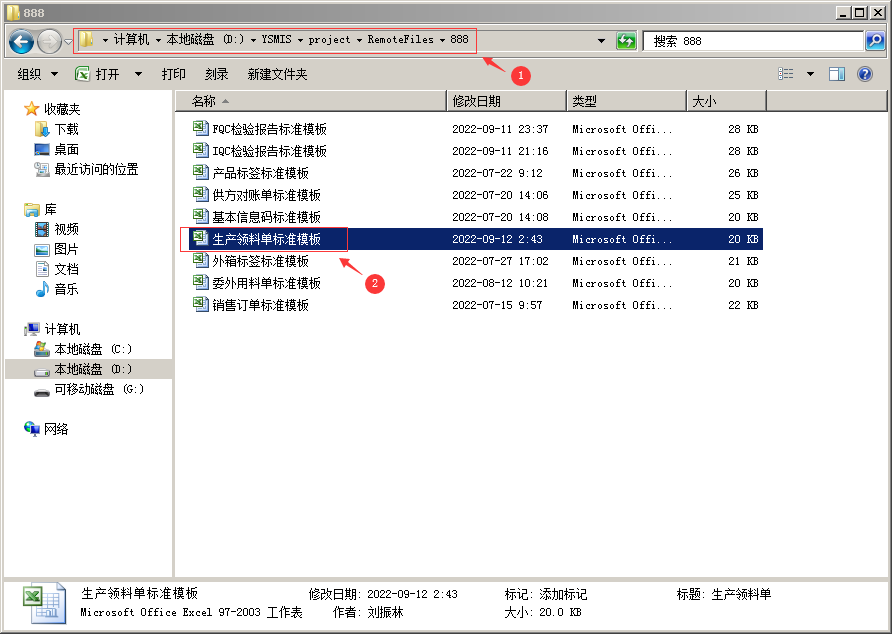The height and width of the screenshot is (634, 892).
Task: Click inside the 搜索 888 search field
Action: (753, 41)
